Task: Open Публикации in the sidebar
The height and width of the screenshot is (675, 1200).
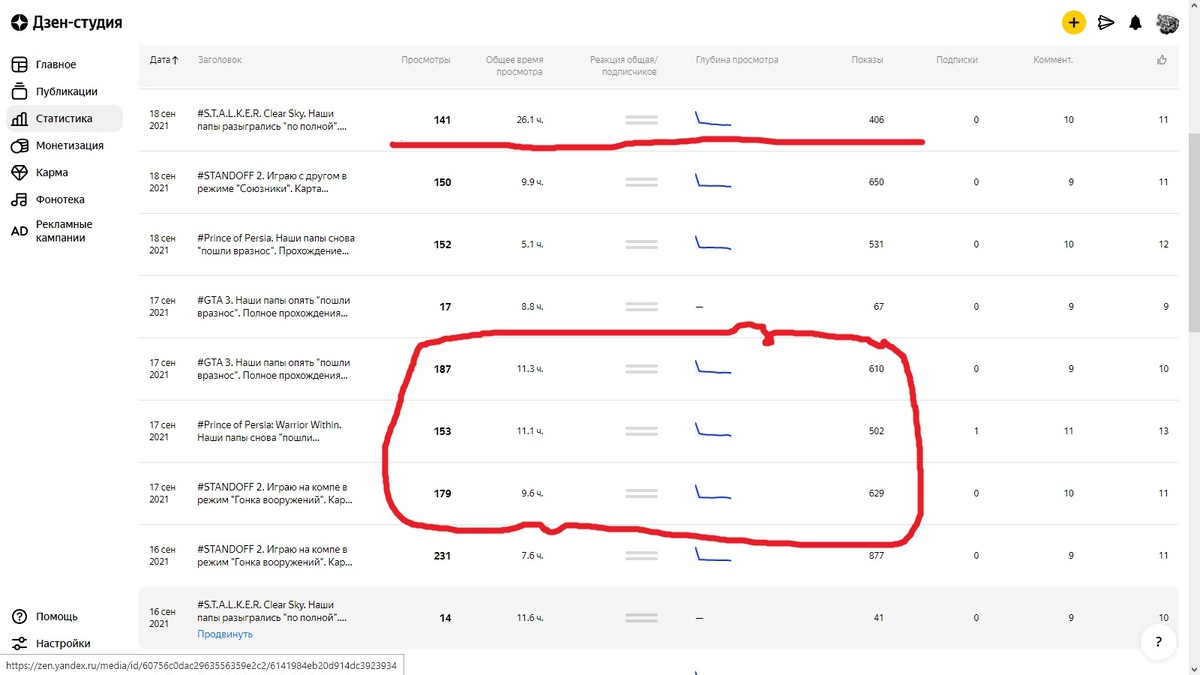Action: click(67, 92)
